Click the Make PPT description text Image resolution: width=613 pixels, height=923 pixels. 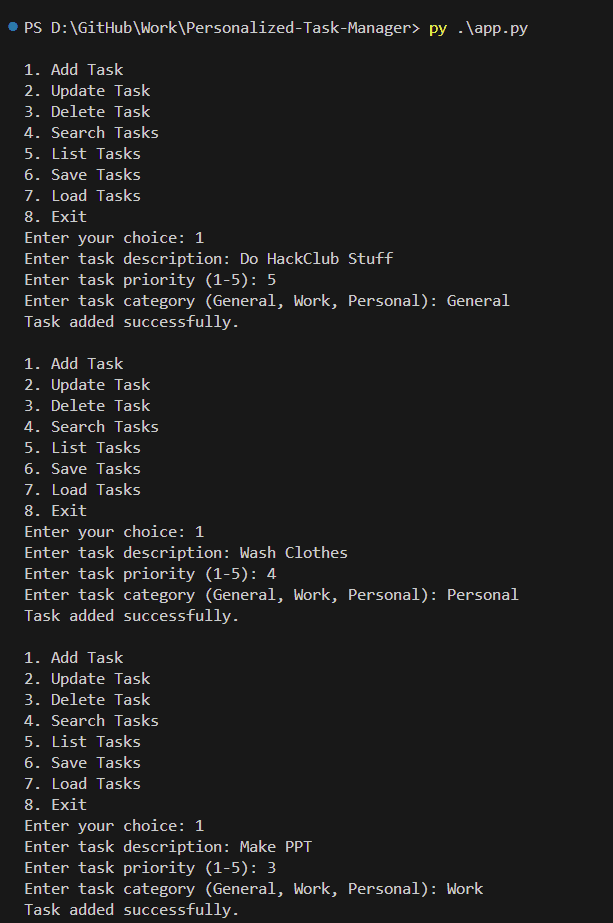[275, 847]
